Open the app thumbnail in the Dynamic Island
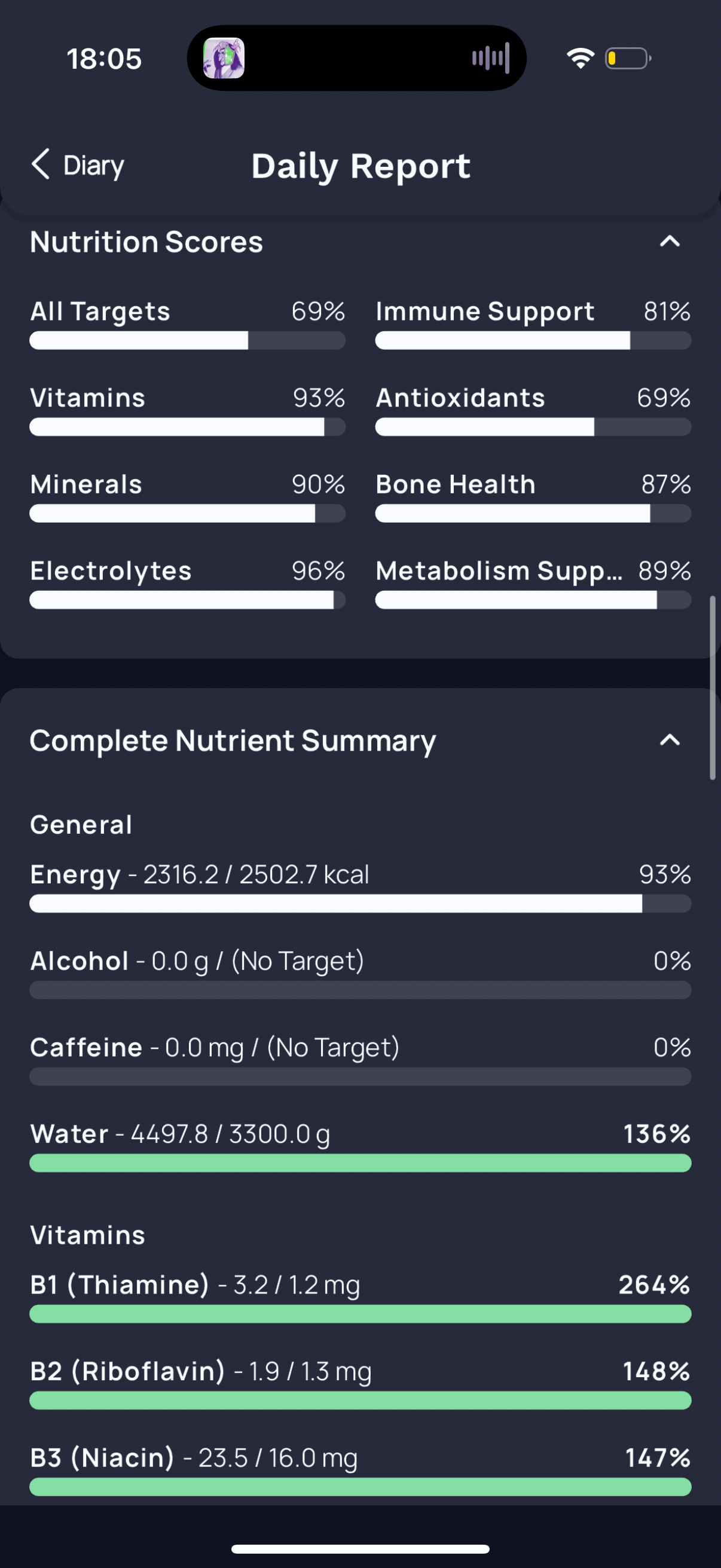The height and width of the screenshot is (1568, 721). 224,59
